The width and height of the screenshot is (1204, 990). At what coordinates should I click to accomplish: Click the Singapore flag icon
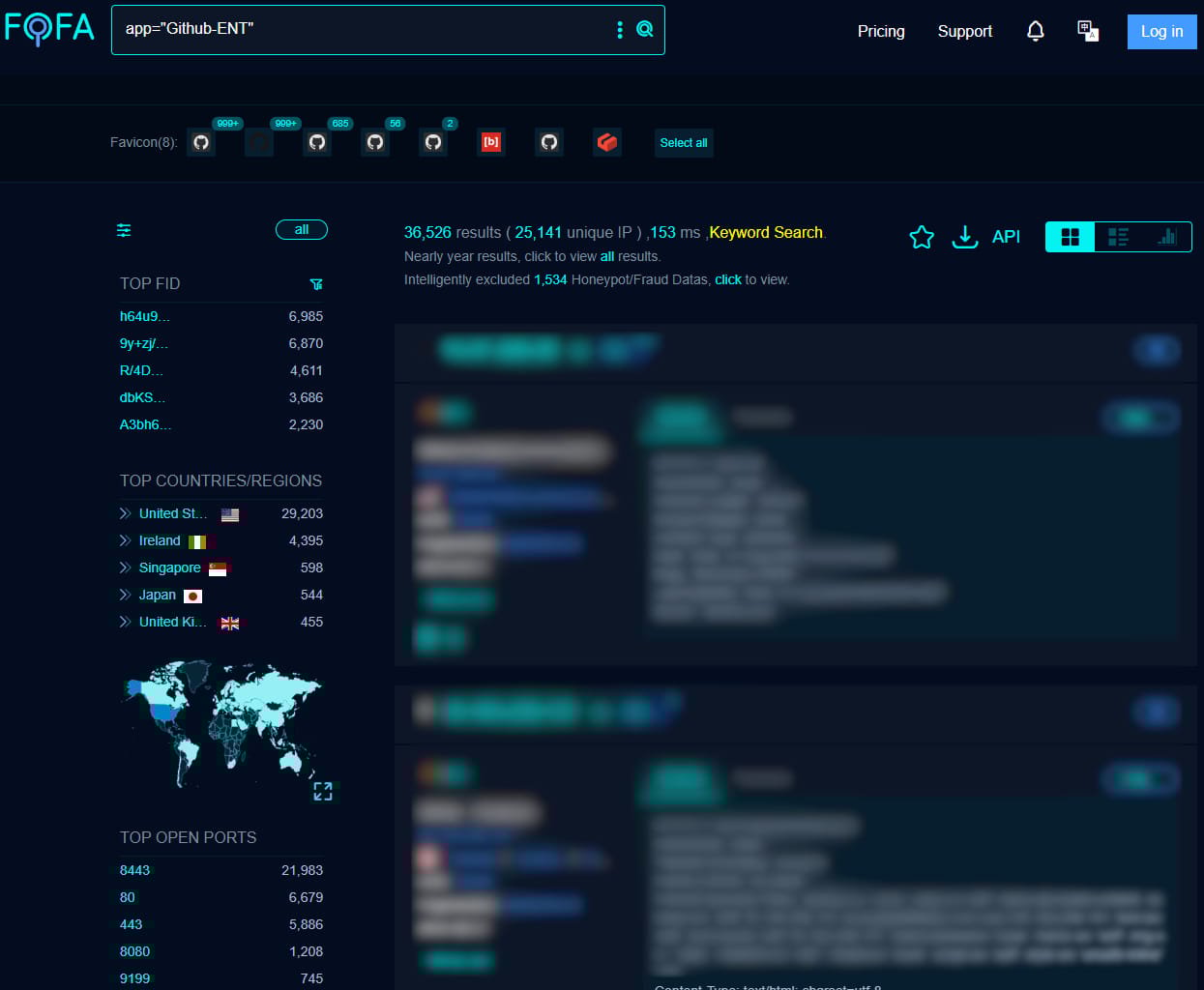(218, 568)
